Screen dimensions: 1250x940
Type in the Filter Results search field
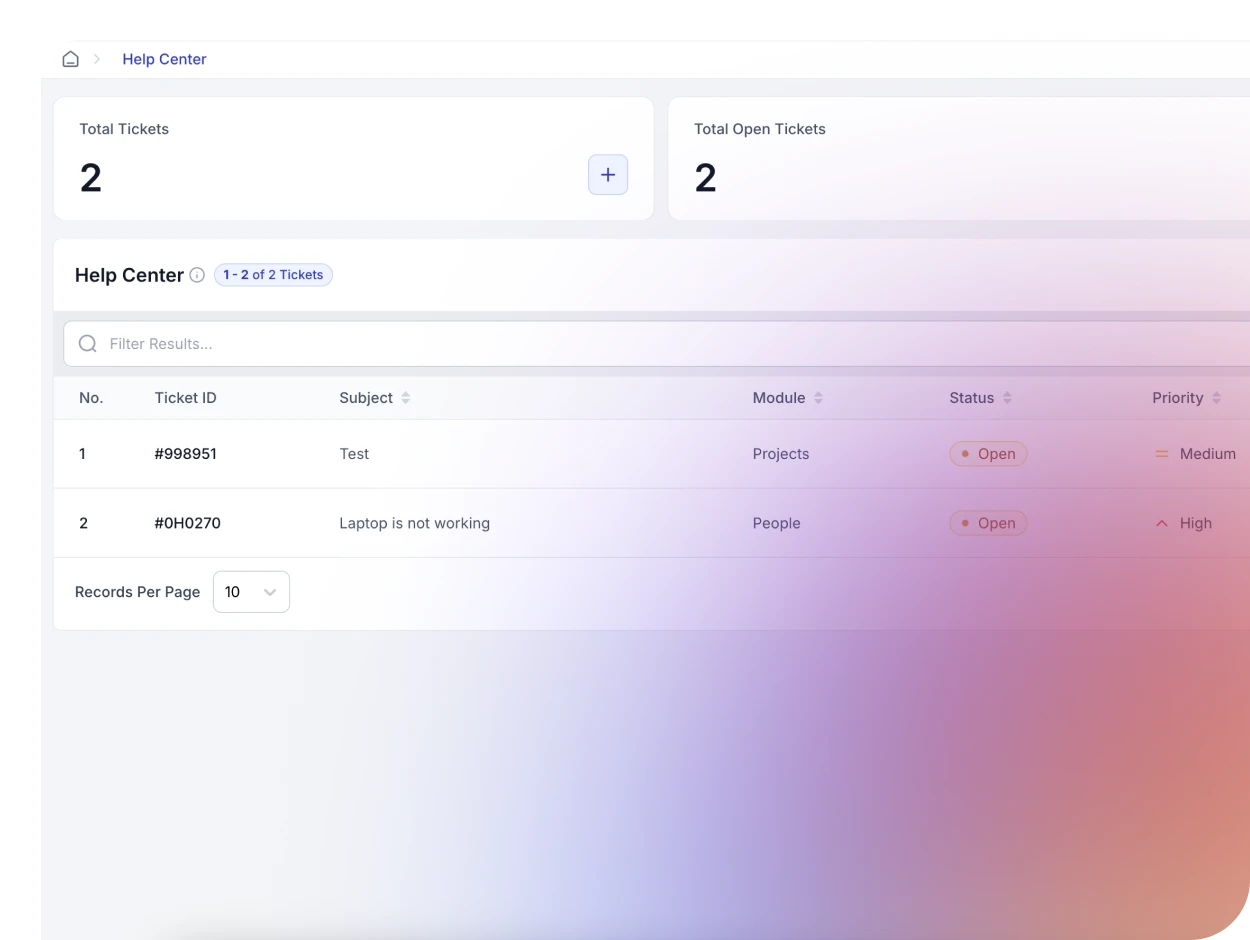600,344
